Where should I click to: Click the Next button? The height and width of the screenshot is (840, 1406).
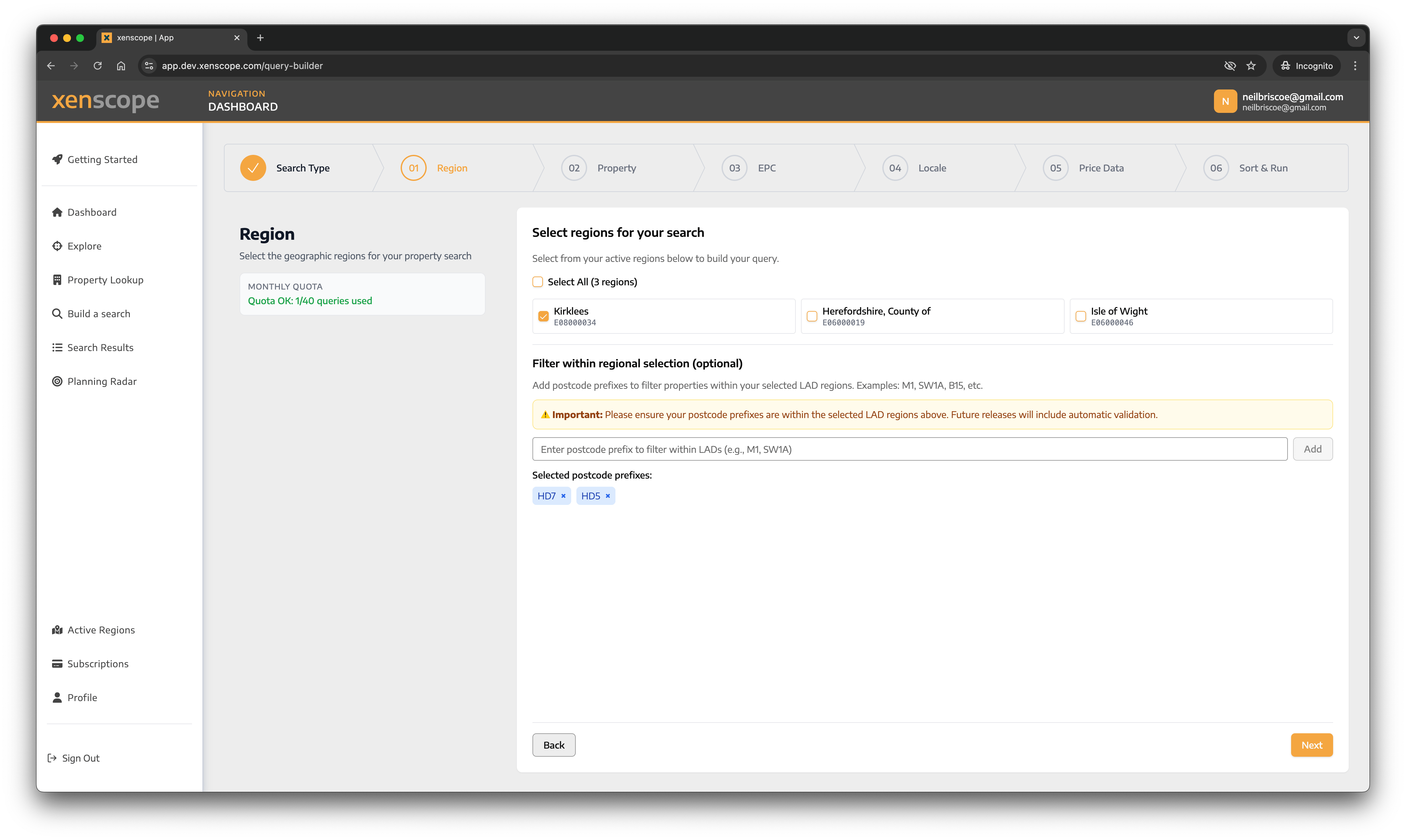1311,745
